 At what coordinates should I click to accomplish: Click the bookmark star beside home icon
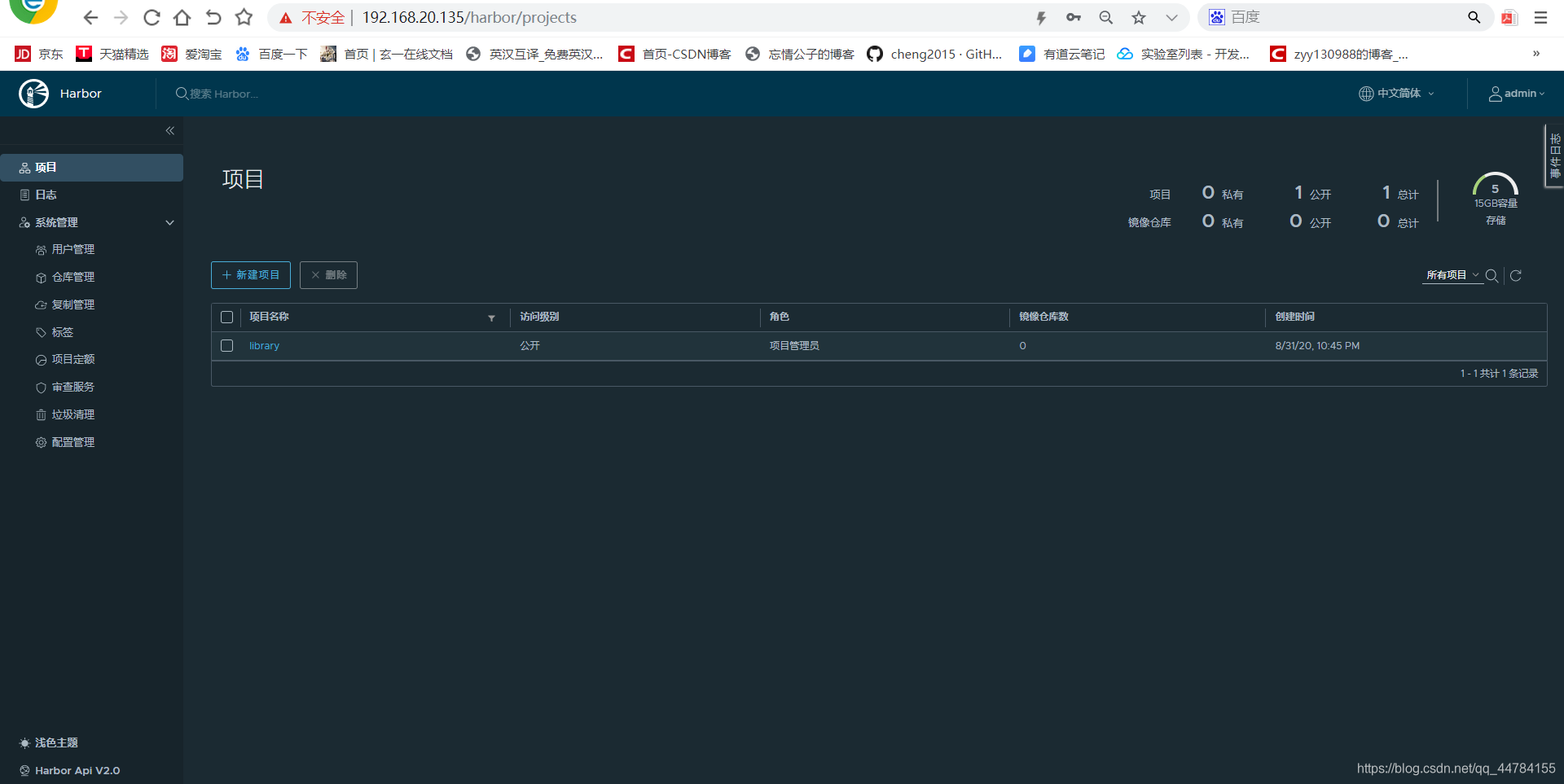pos(244,18)
